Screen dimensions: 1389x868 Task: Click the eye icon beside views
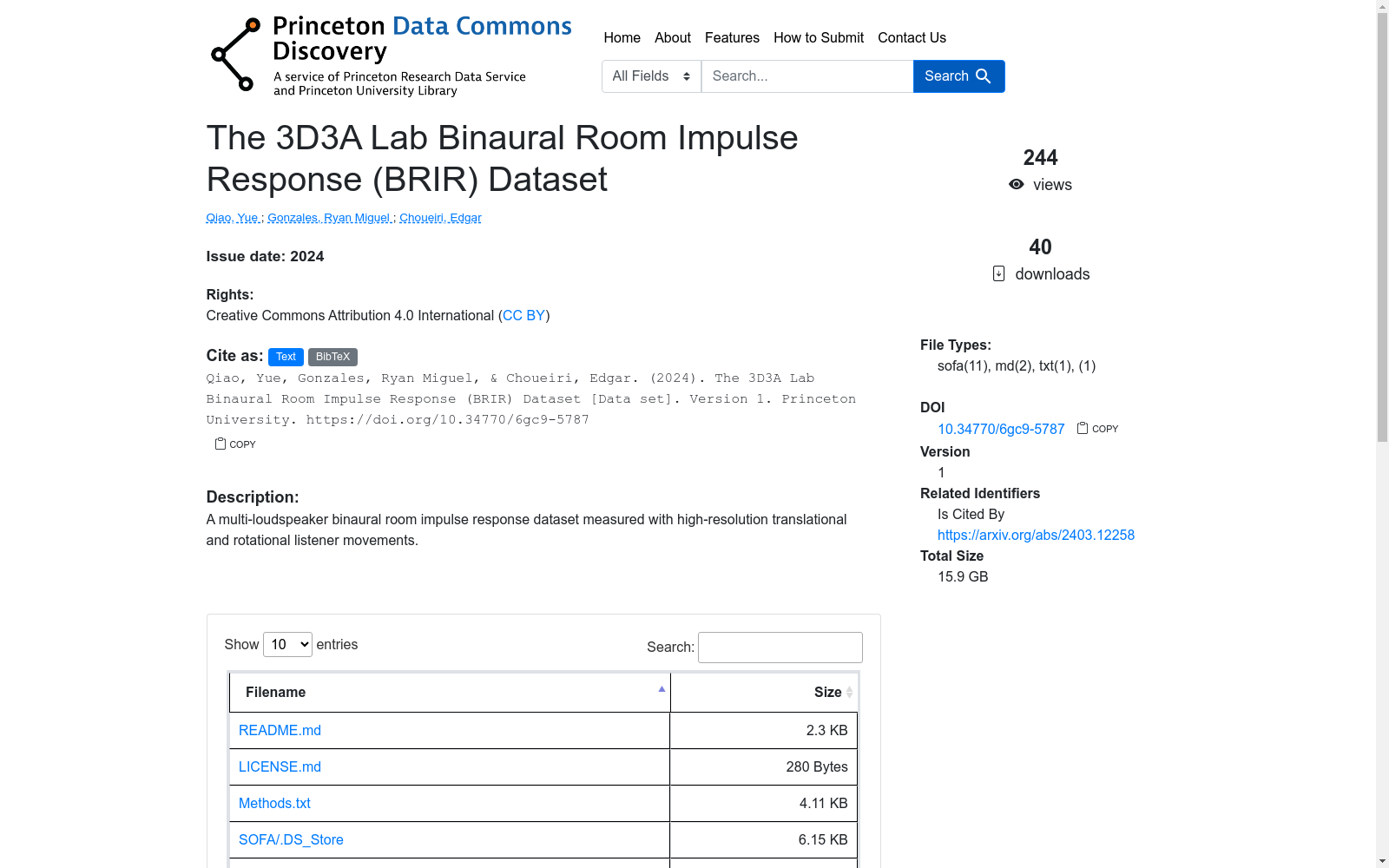(1016, 184)
